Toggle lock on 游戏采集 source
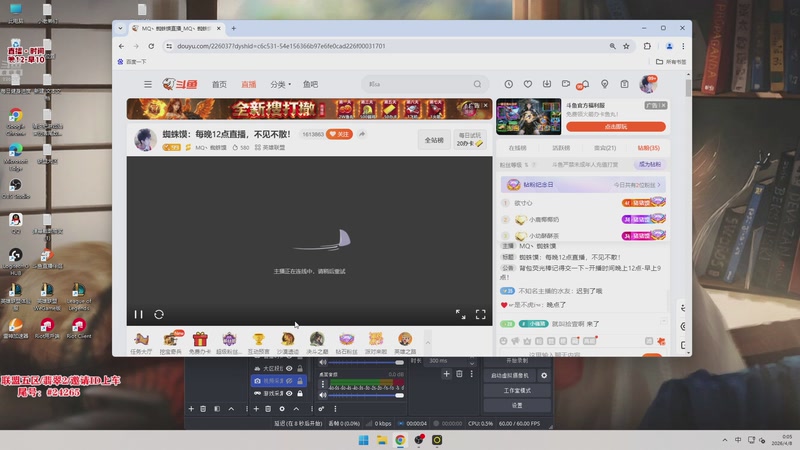 coord(300,393)
